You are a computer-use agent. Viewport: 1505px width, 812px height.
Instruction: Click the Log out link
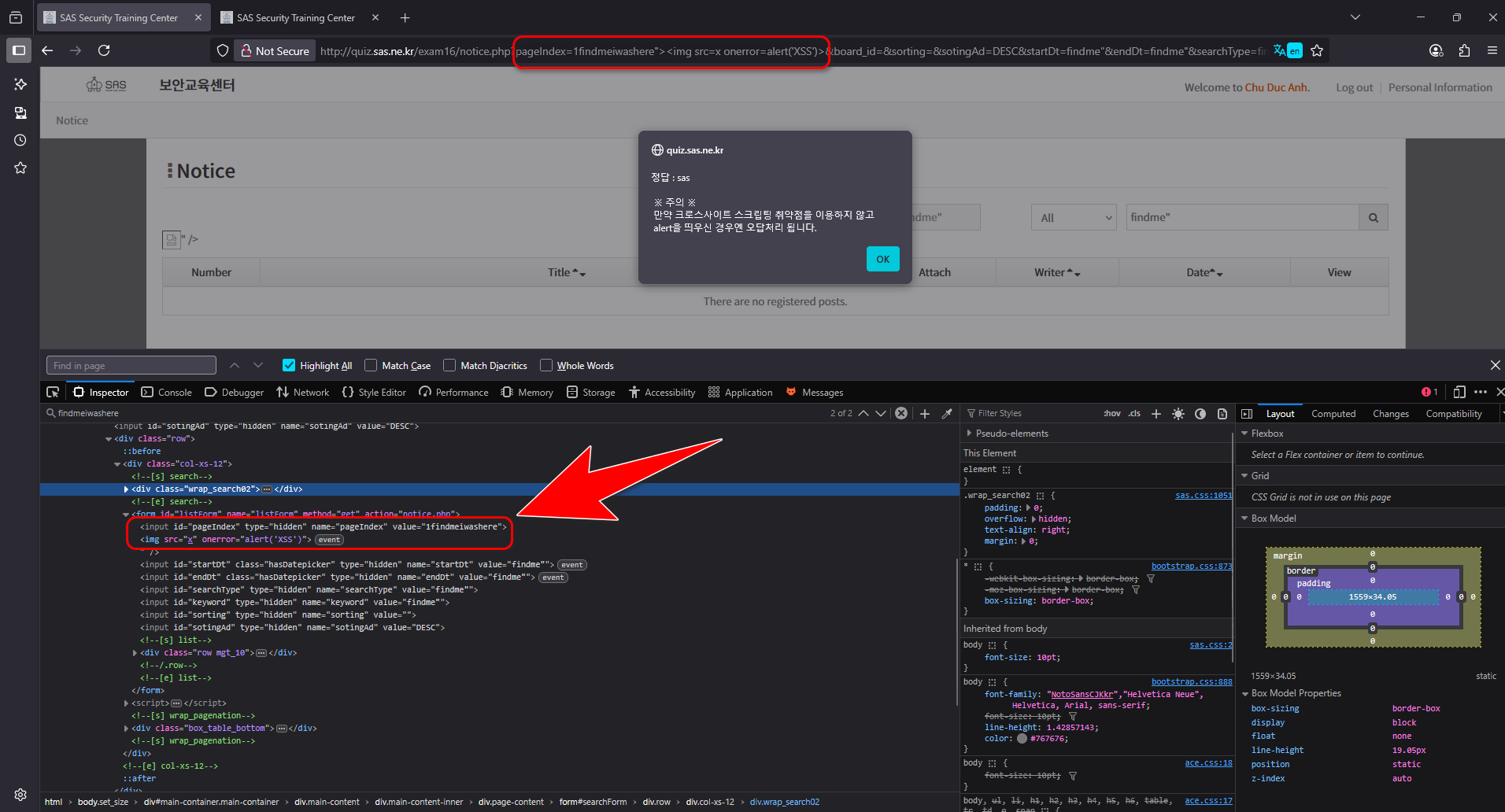1354,87
